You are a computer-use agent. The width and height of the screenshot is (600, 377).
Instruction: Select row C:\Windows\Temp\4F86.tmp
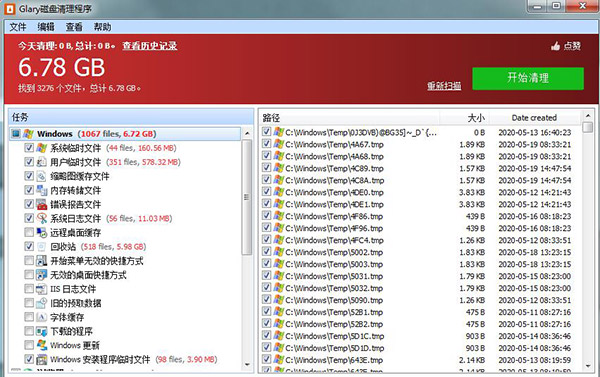pos(421,216)
